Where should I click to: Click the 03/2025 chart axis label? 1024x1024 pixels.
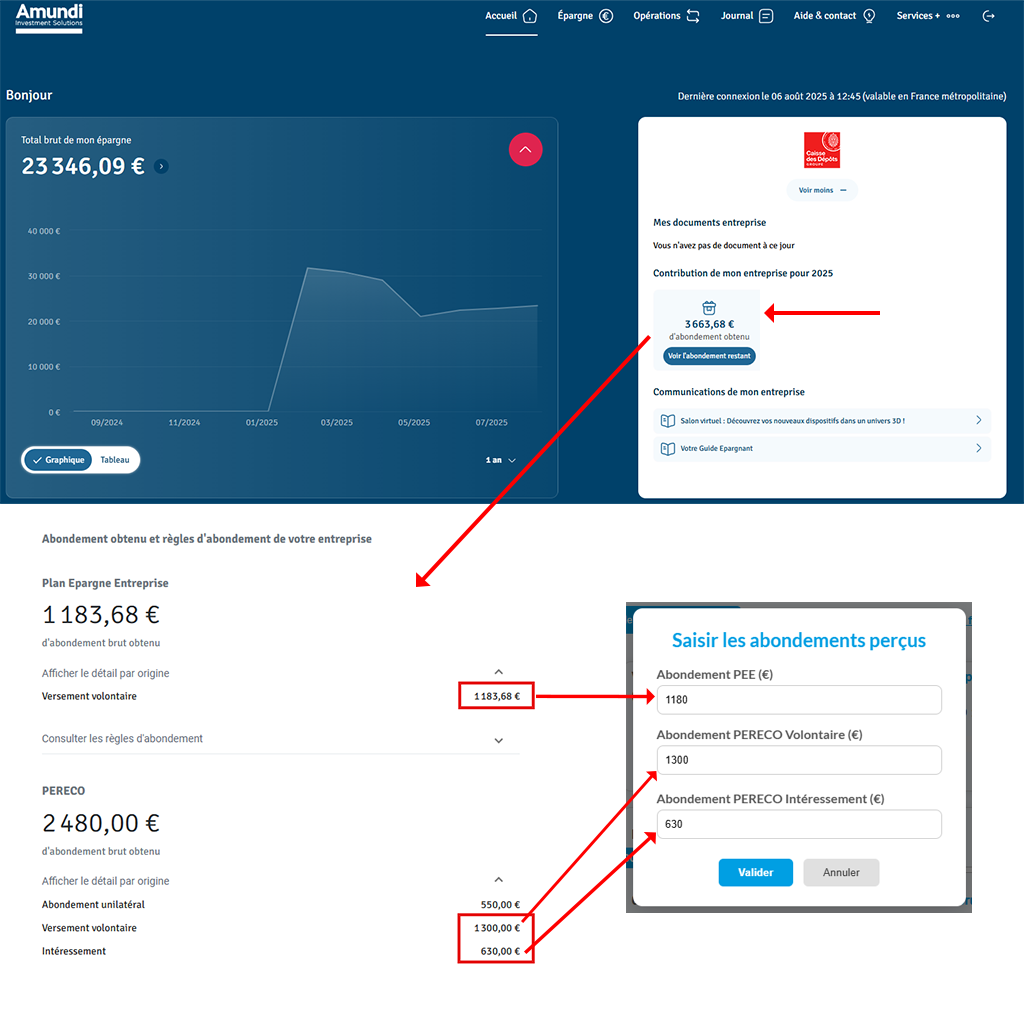point(336,423)
